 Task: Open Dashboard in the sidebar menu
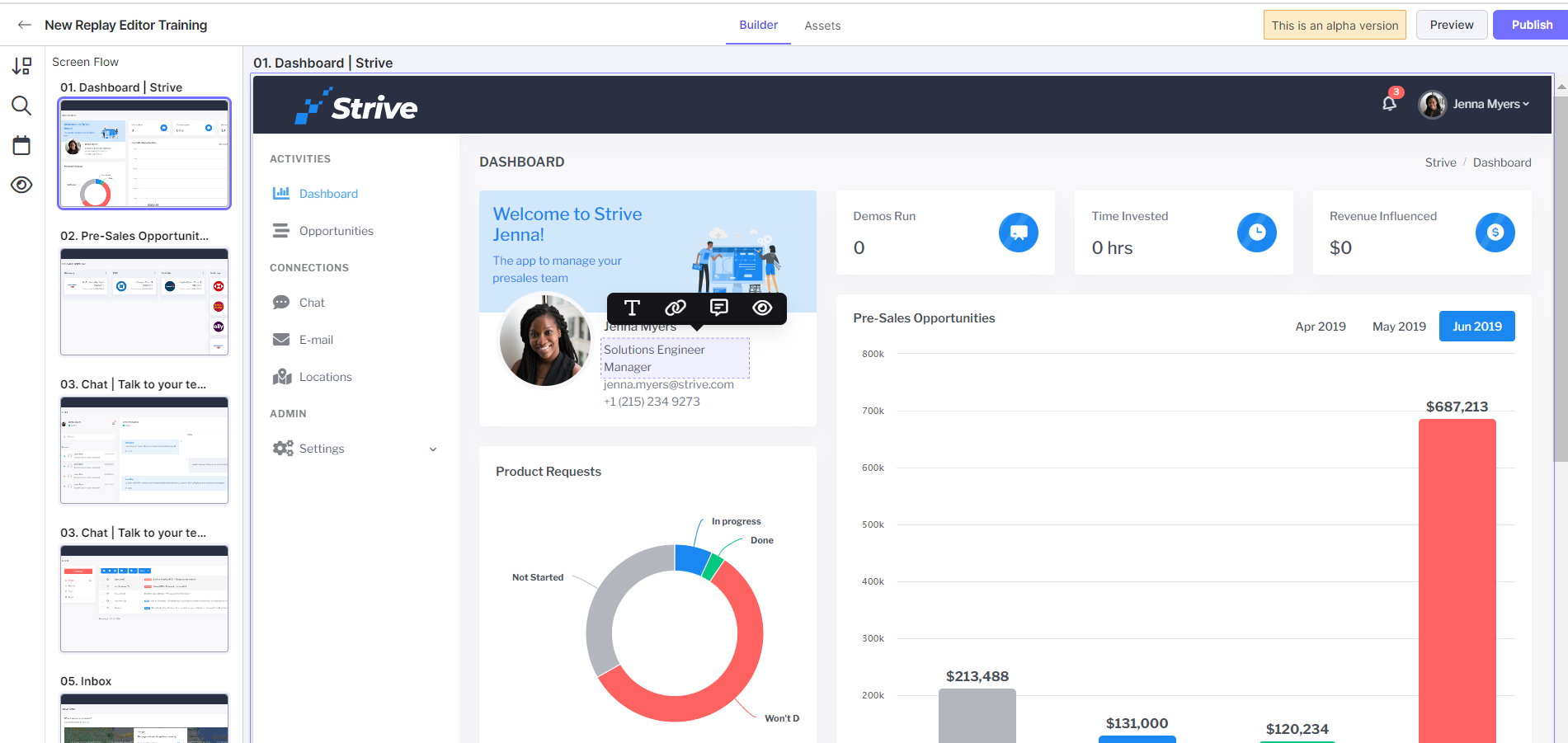pos(328,194)
